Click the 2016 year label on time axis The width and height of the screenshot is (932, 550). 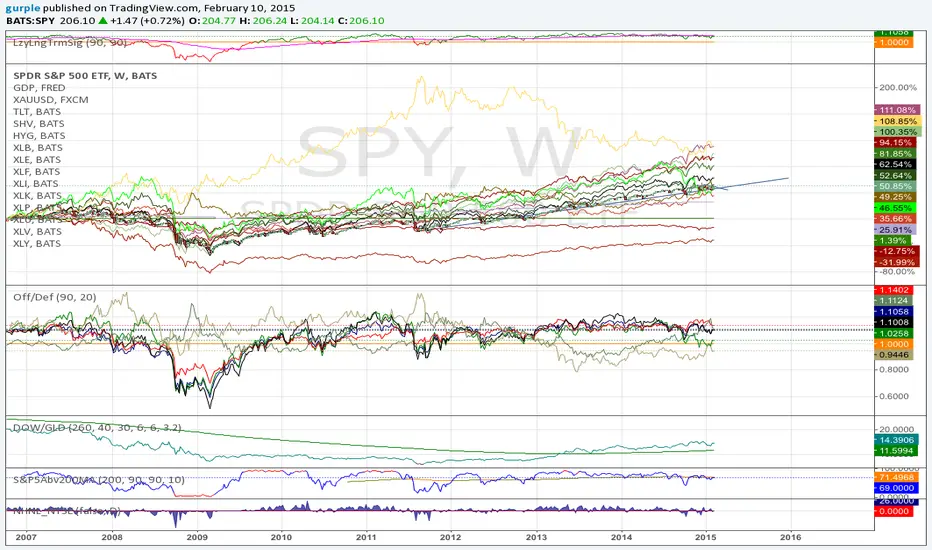pos(791,538)
